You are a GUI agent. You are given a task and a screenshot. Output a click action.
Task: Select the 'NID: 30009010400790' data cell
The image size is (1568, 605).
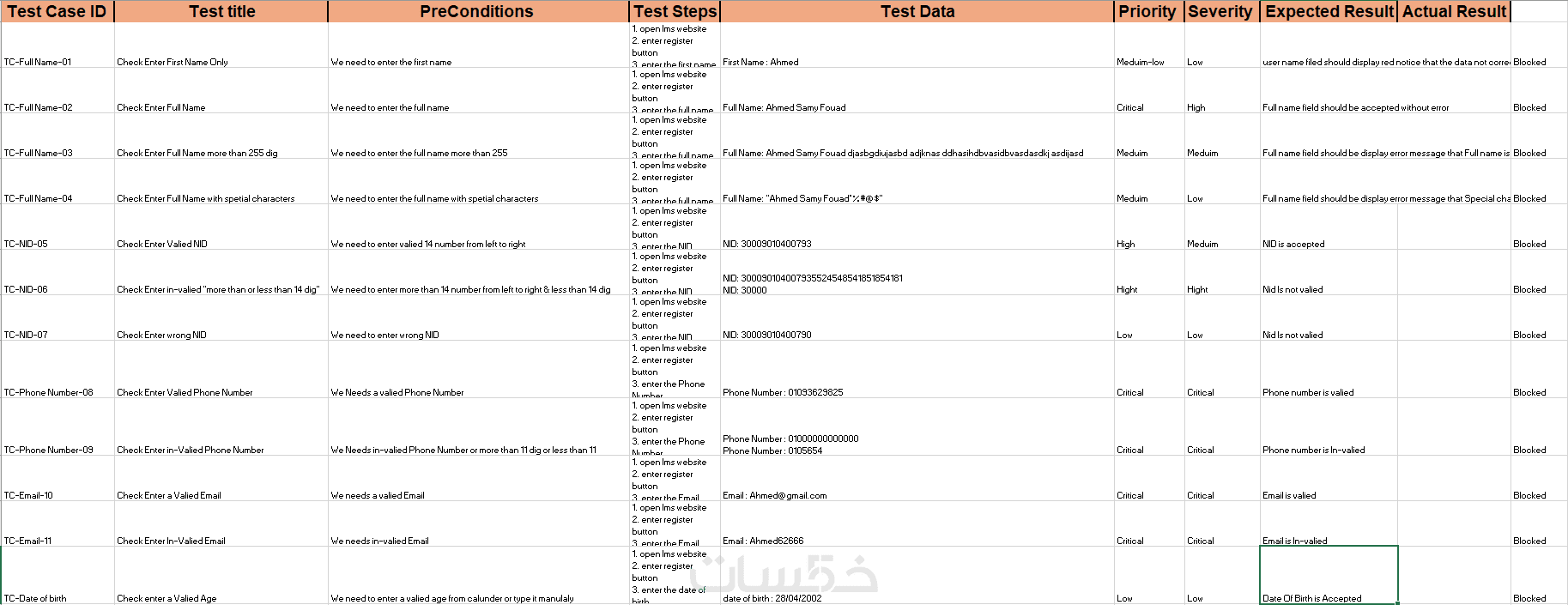[x=917, y=318]
